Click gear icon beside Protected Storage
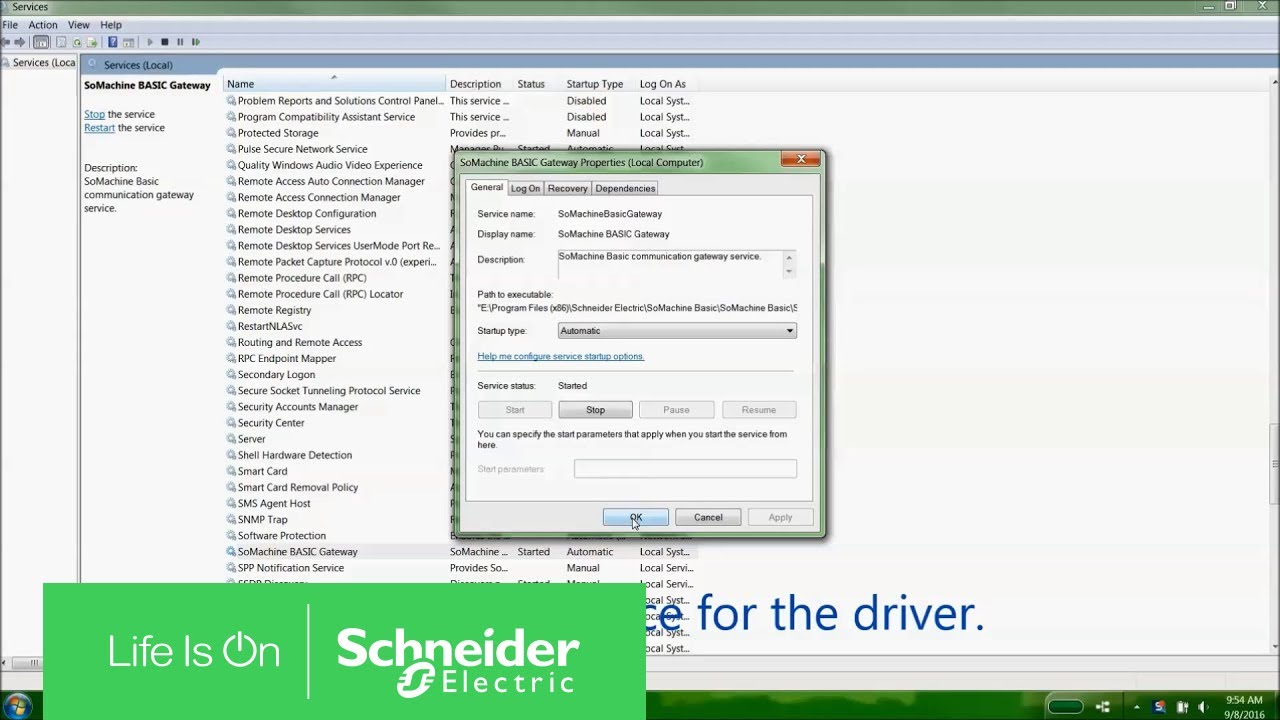Viewport: 1280px width, 720px height. coord(231,133)
